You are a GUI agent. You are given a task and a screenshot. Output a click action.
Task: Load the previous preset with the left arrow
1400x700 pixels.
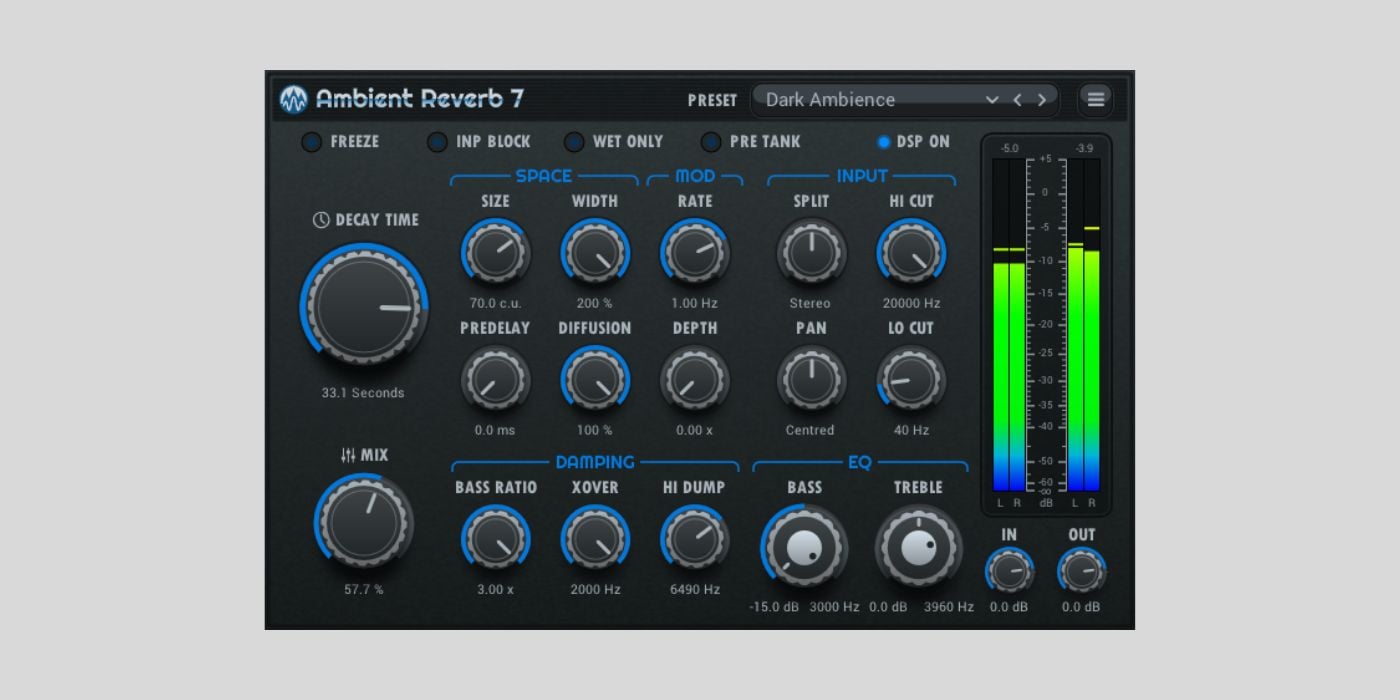click(1016, 100)
